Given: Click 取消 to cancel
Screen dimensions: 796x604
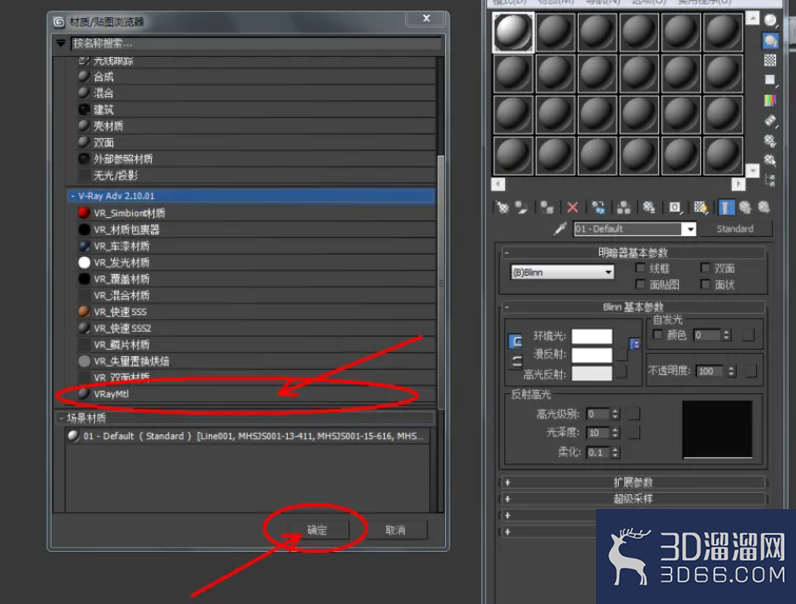Looking at the screenshot, I should click(x=395, y=530).
